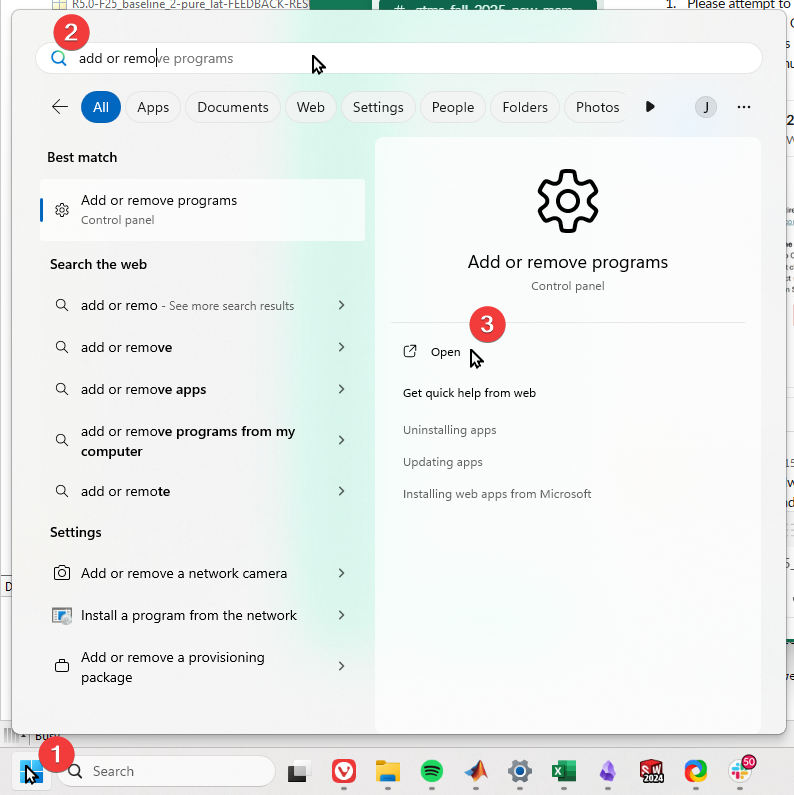
Task: Click the Windows Start button
Action: tap(31, 771)
